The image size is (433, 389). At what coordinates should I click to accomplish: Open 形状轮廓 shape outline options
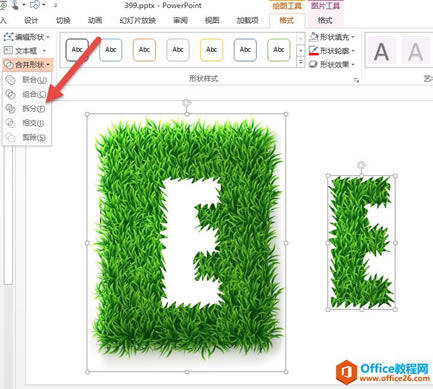pyautogui.click(x=332, y=51)
